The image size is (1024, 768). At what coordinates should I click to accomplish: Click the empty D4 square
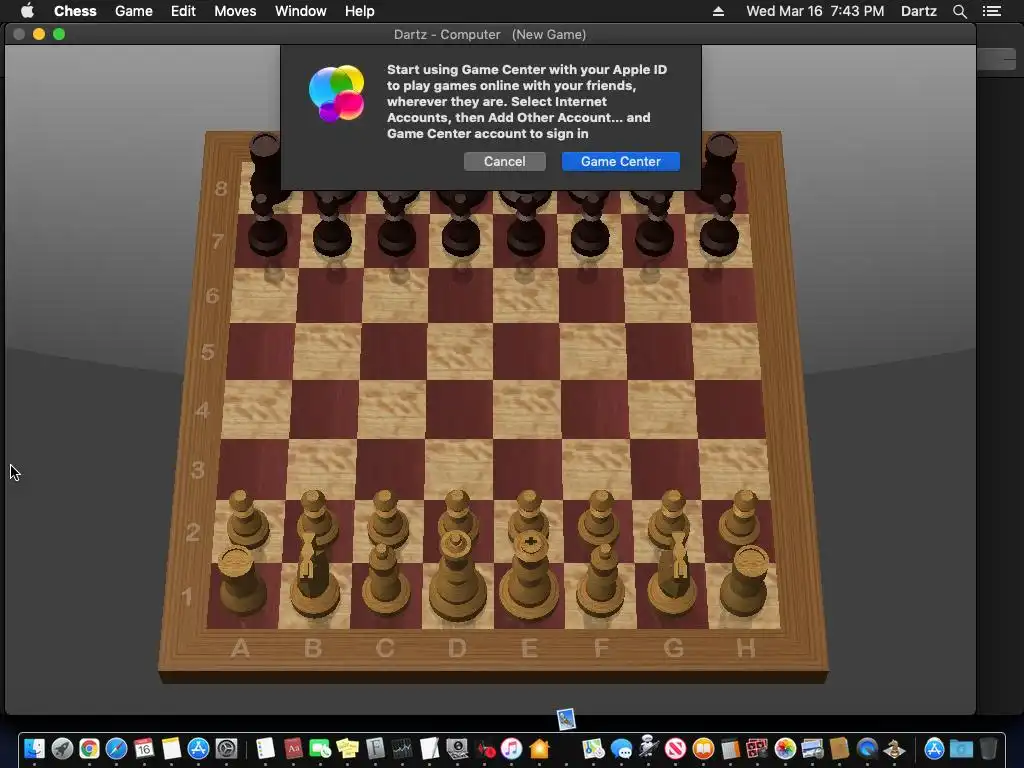coord(459,409)
